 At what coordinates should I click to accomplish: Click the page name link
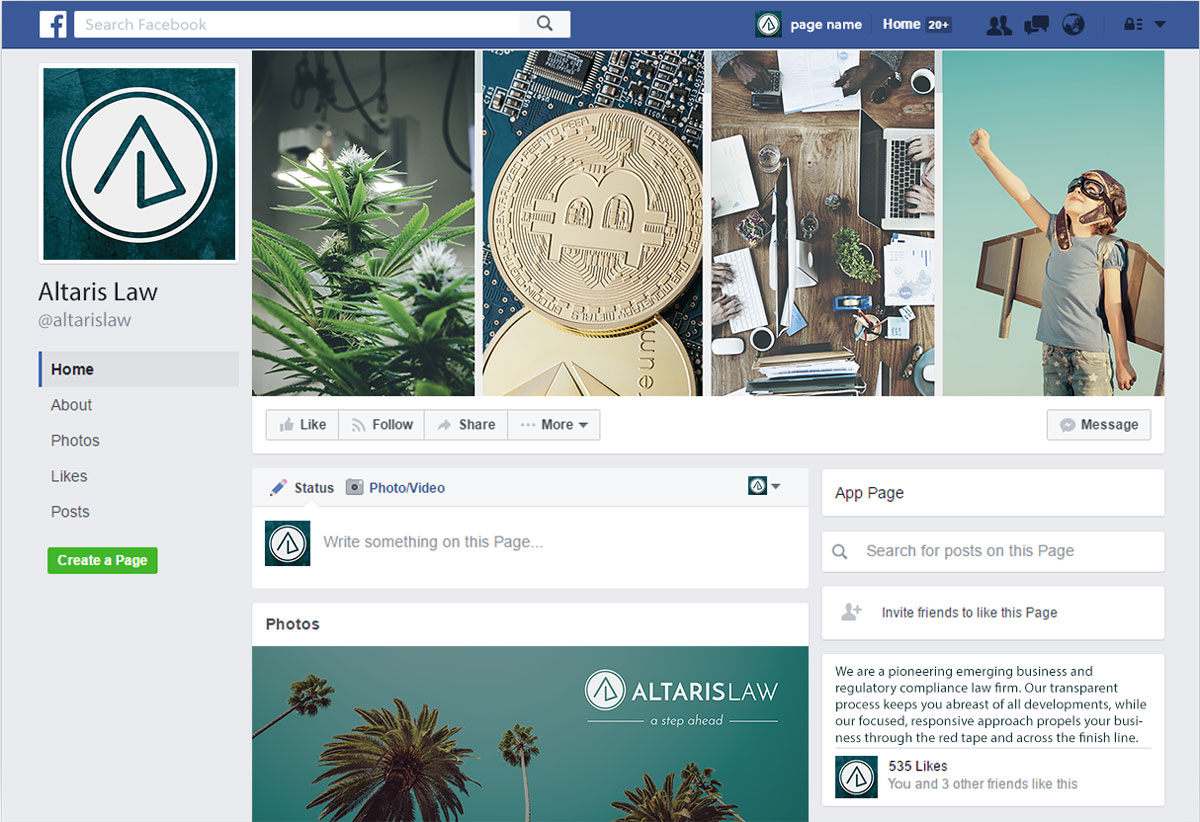[x=826, y=25]
